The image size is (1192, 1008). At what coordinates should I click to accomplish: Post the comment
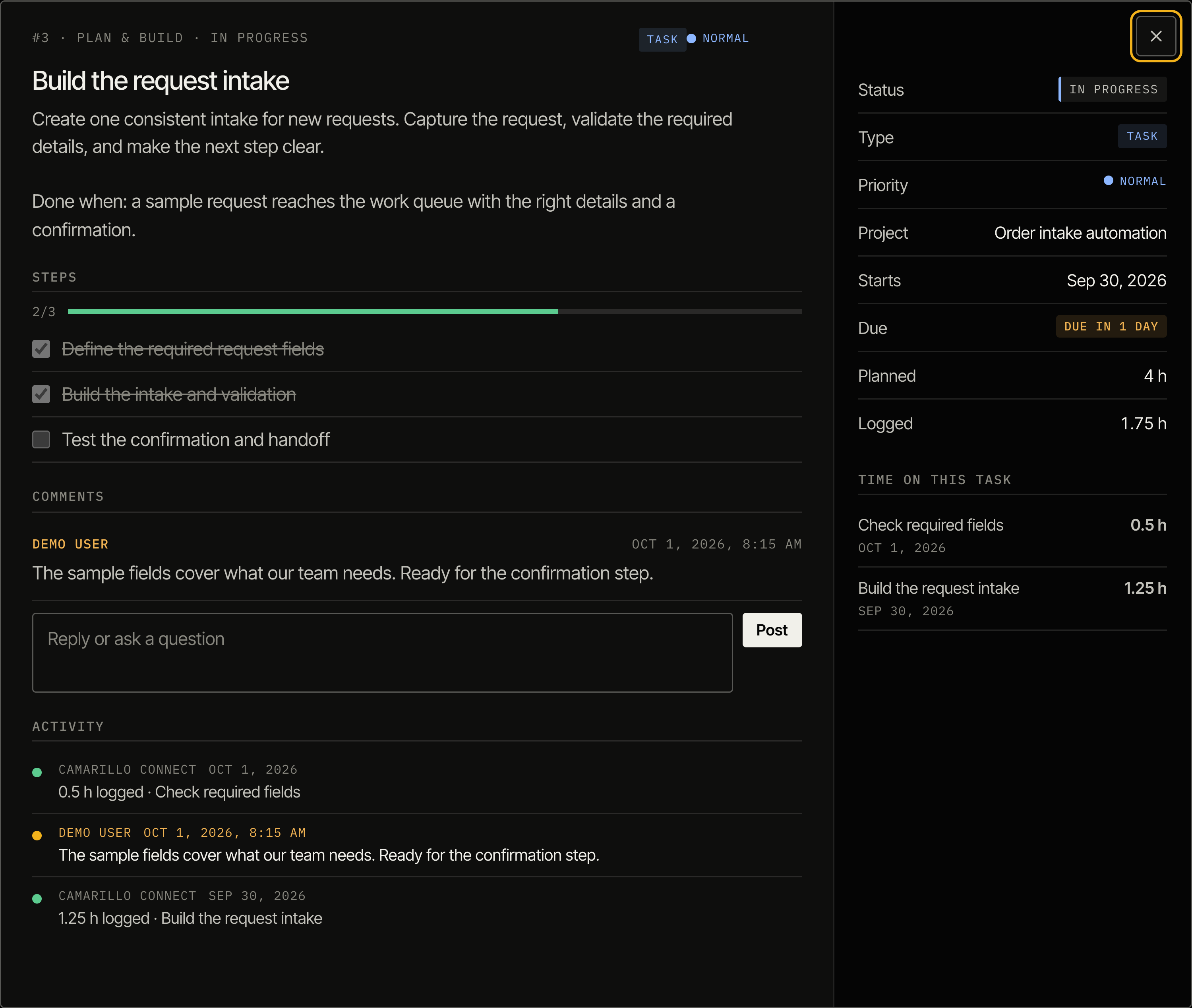click(x=772, y=630)
